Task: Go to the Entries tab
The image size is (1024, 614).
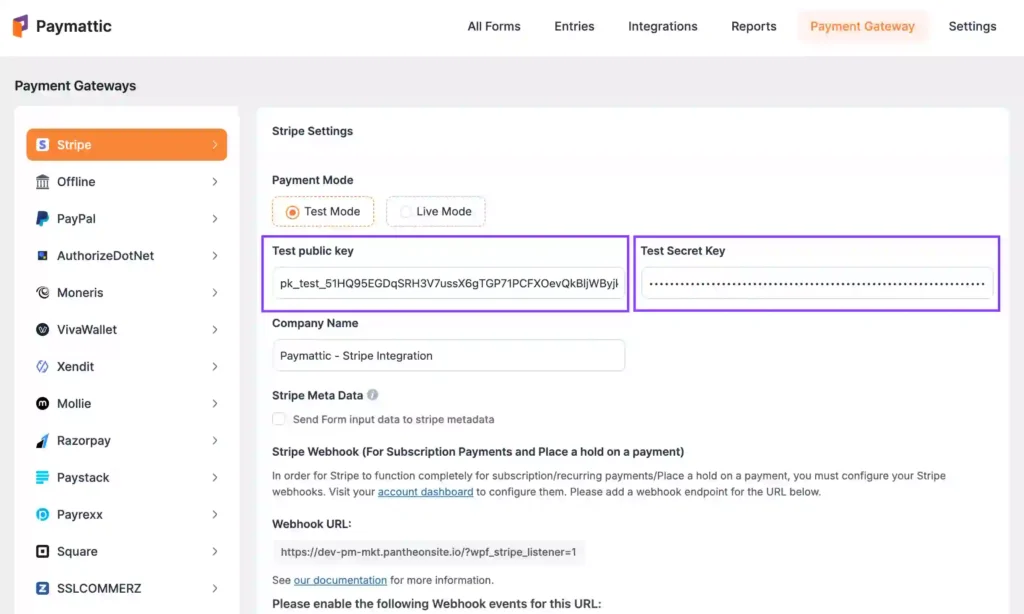Action: click(574, 26)
